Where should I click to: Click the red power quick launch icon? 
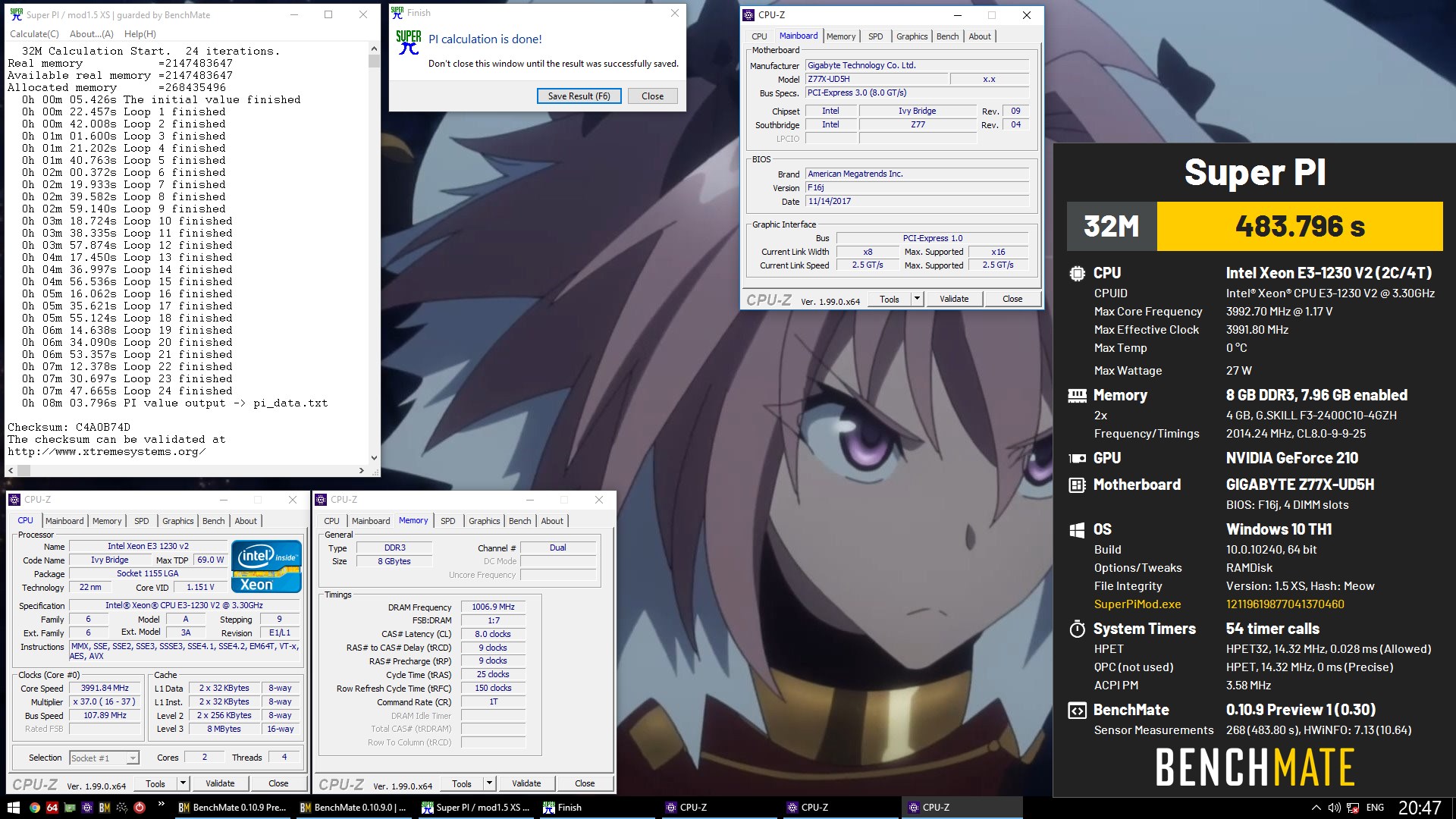tap(140, 808)
